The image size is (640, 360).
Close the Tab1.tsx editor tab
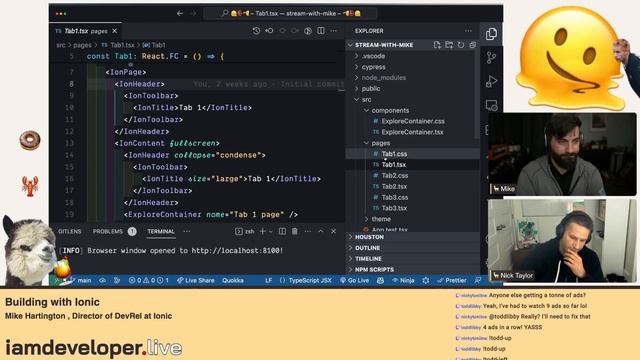point(115,31)
